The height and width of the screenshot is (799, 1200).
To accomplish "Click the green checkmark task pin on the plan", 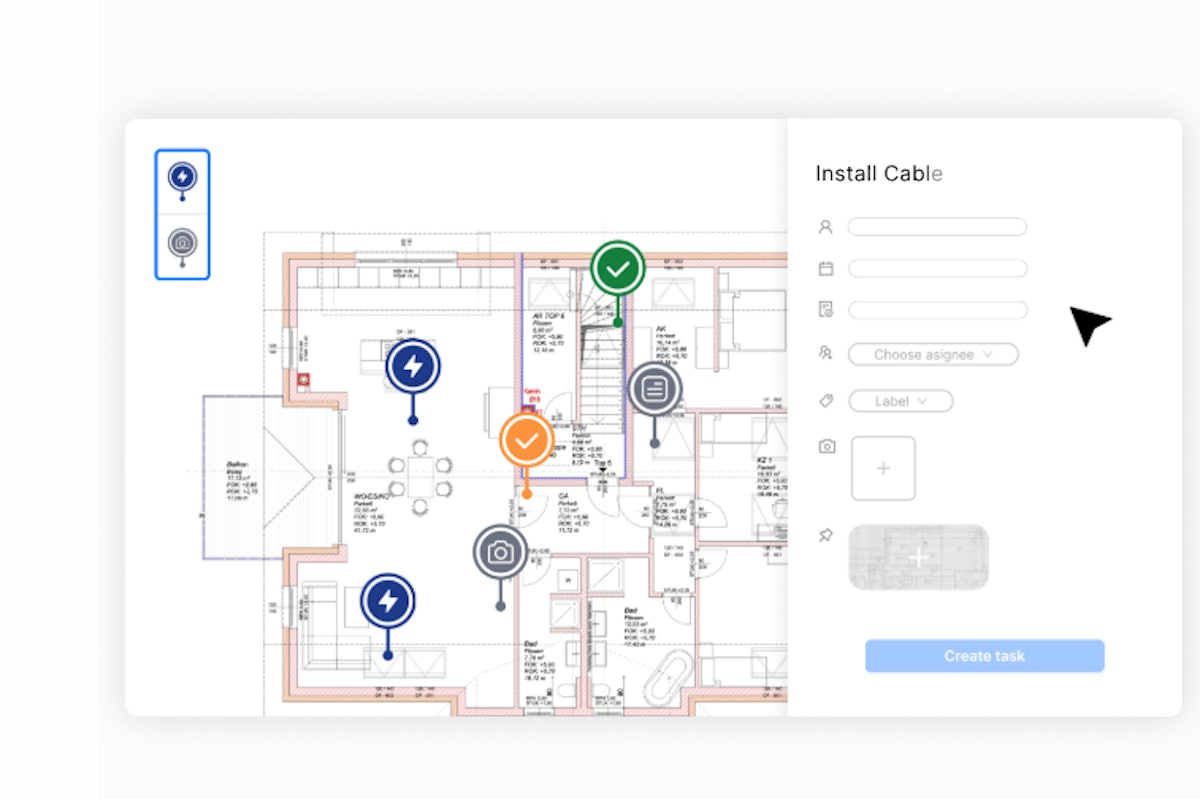I will (618, 267).
